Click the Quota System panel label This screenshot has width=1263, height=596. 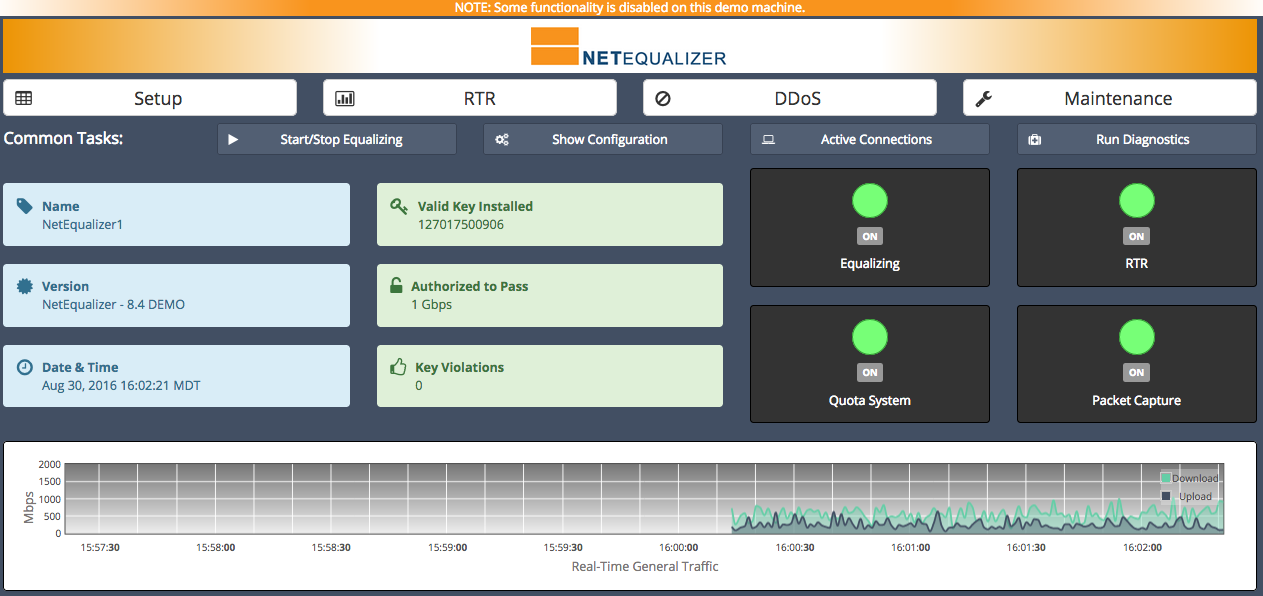coord(870,400)
